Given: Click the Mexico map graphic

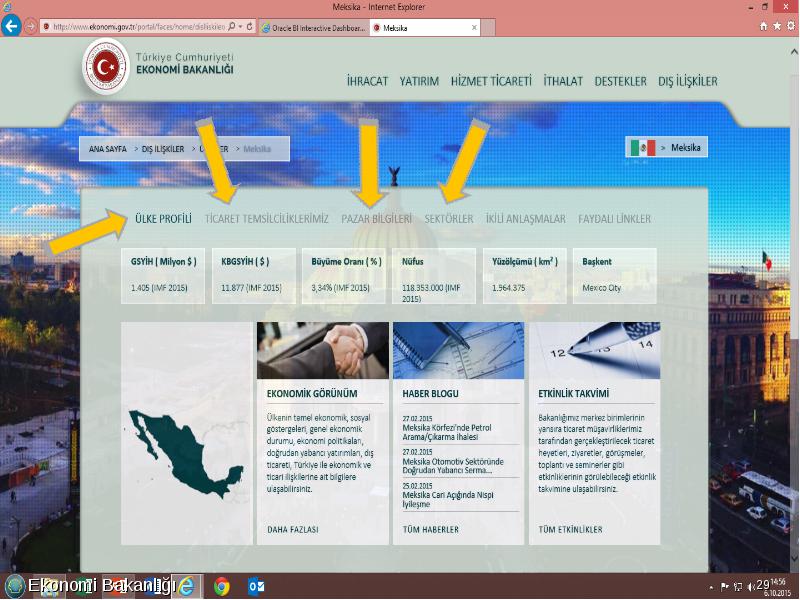Looking at the screenshot, I should (x=186, y=454).
